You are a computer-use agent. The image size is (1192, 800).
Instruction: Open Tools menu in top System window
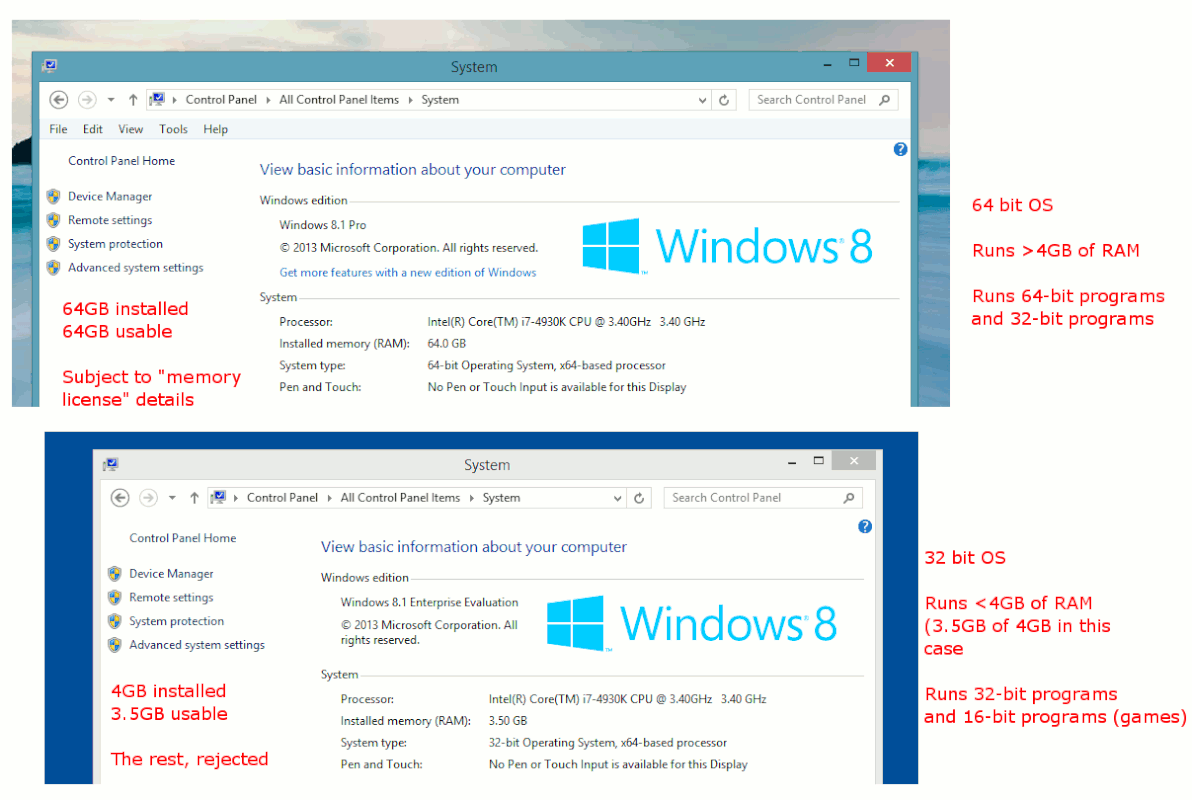click(173, 129)
